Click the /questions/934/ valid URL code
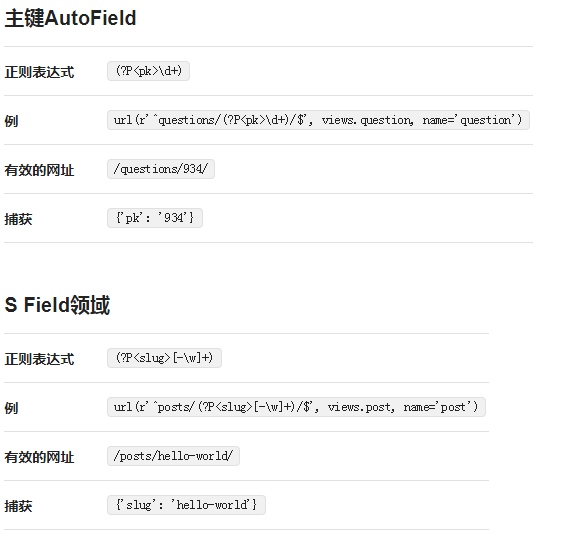Viewport: 568px width, 541px height. click(161, 169)
